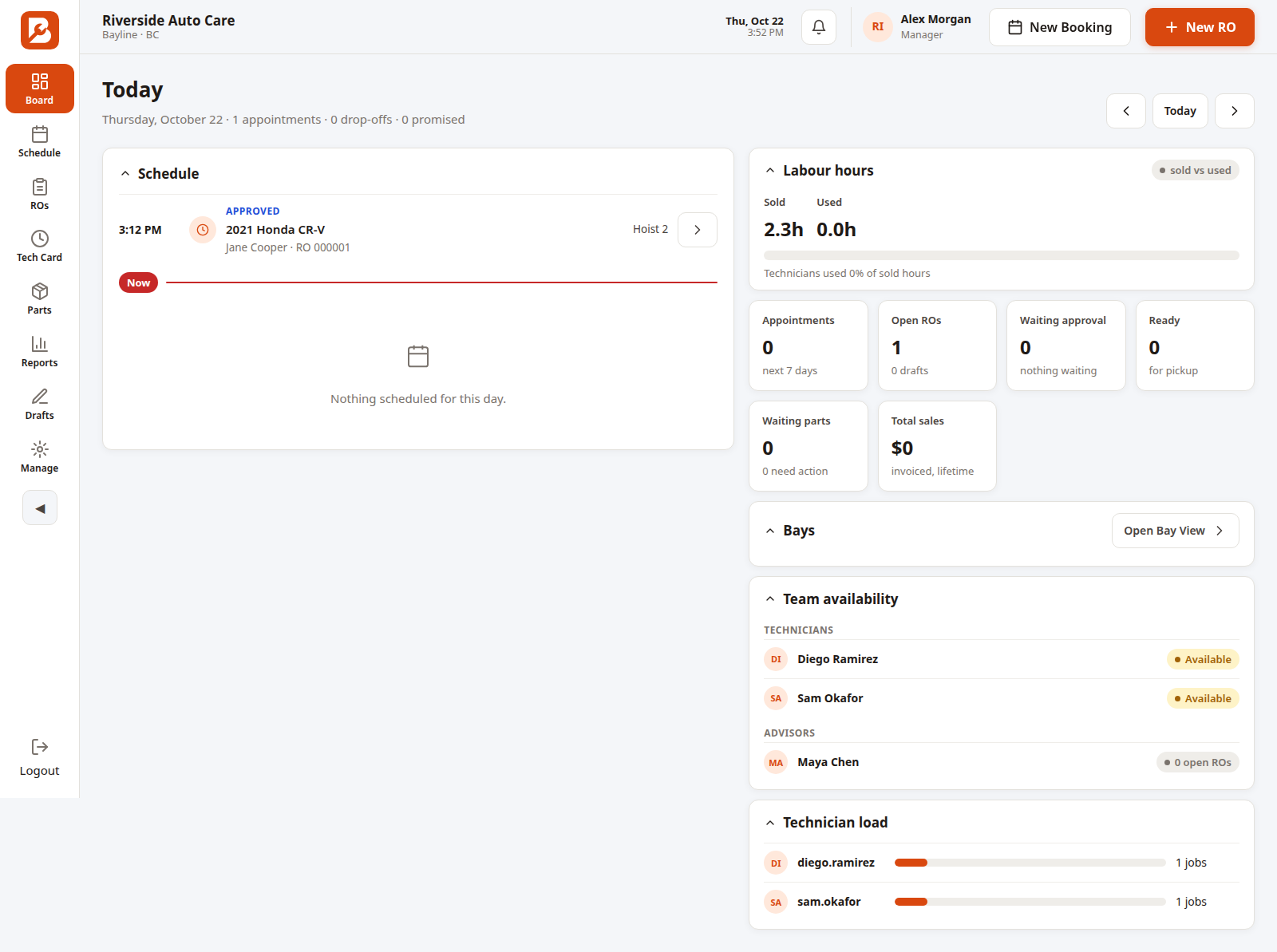Open the Appointments stat card

tap(809, 346)
